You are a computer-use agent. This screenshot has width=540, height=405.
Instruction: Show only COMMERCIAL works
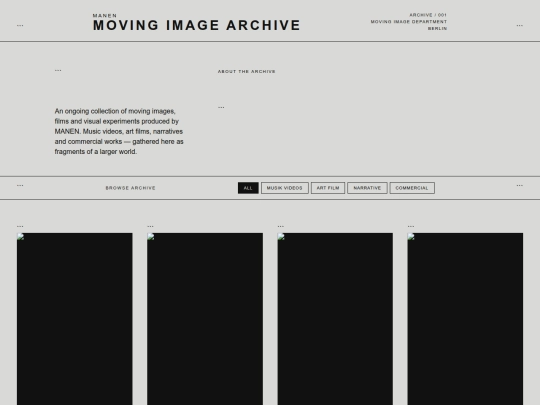click(x=412, y=188)
